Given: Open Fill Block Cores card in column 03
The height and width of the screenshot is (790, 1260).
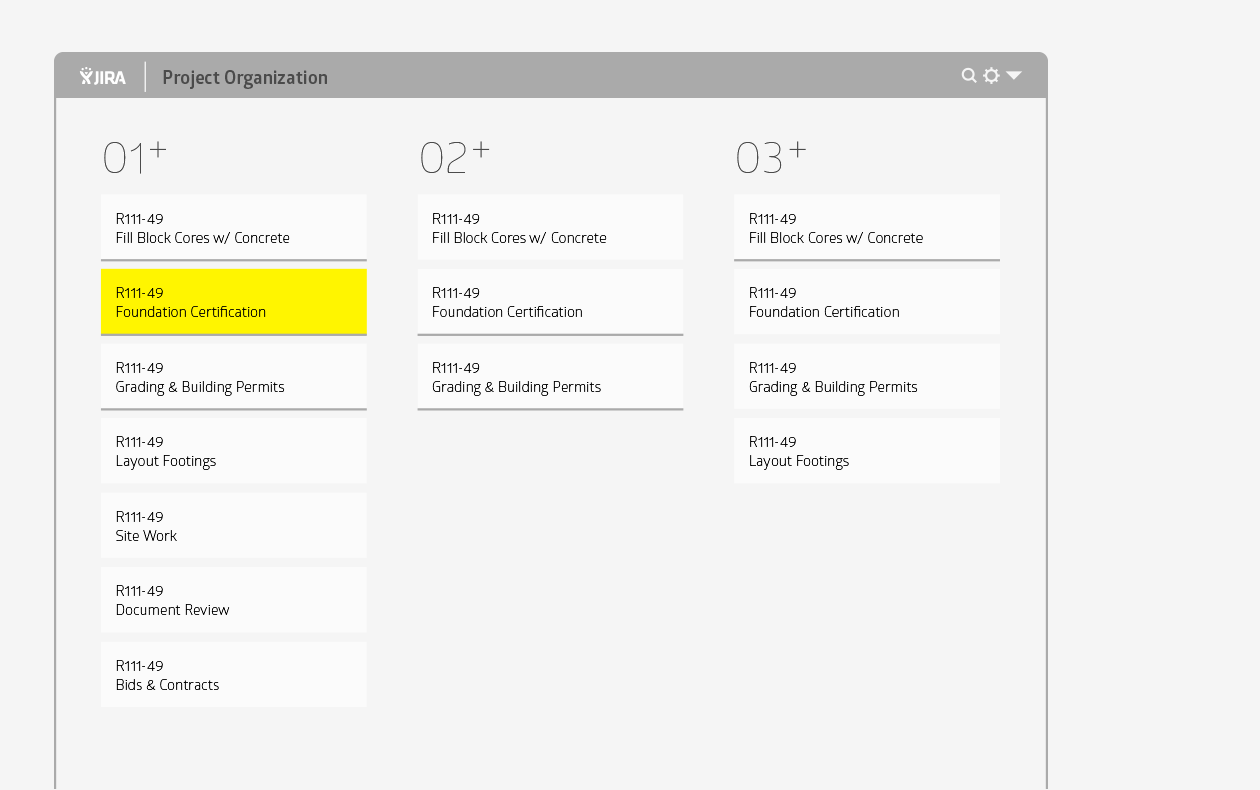Looking at the screenshot, I should pyautogui.click(x=867, y=228).
